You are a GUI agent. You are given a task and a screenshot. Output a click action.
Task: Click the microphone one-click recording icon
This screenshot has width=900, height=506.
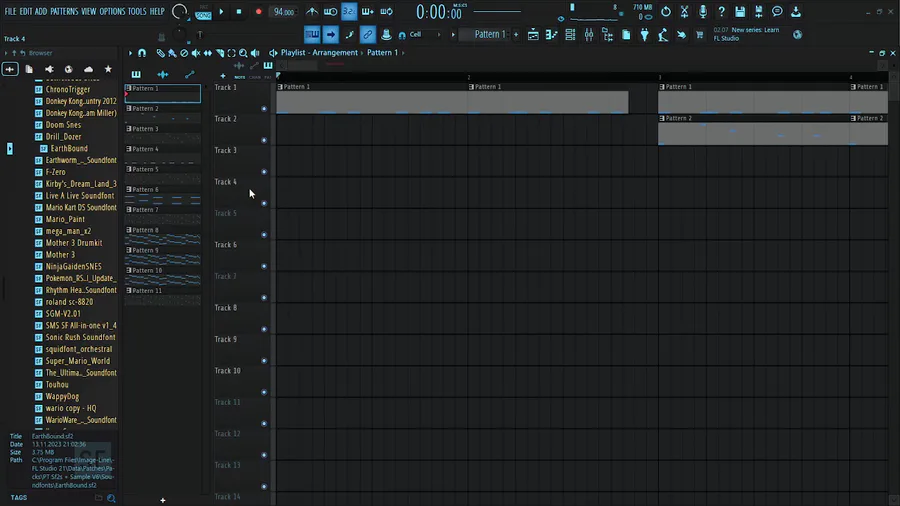click(703, 11)
